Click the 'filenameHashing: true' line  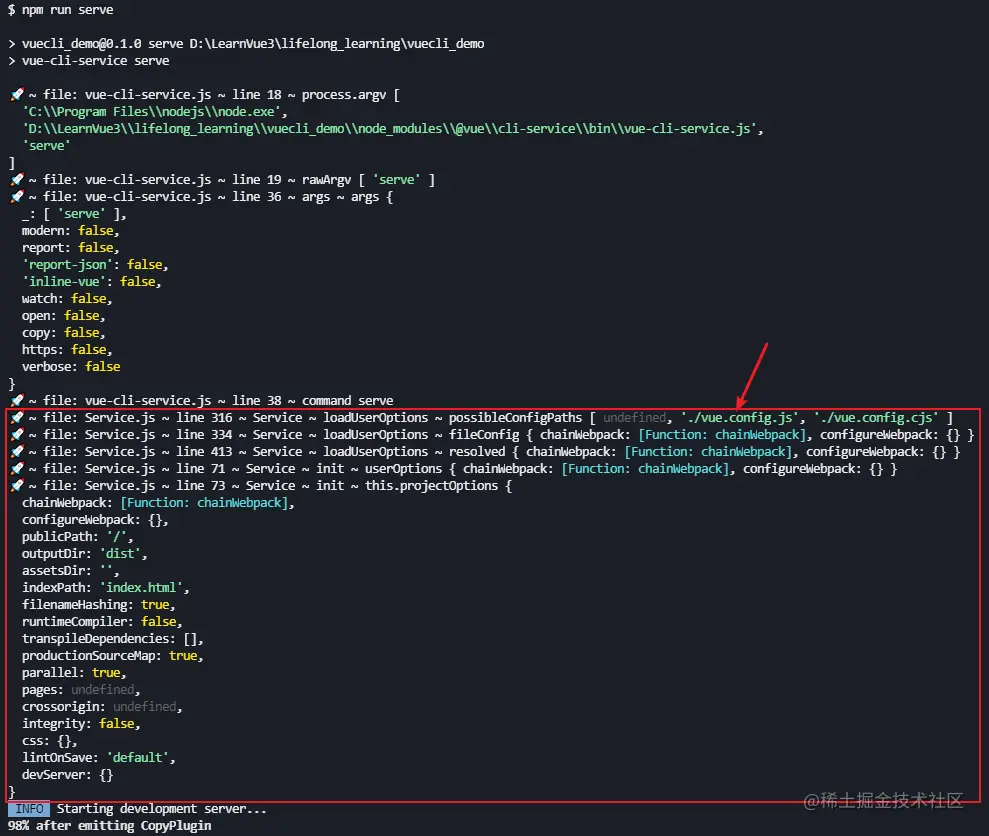click(99, 605)
